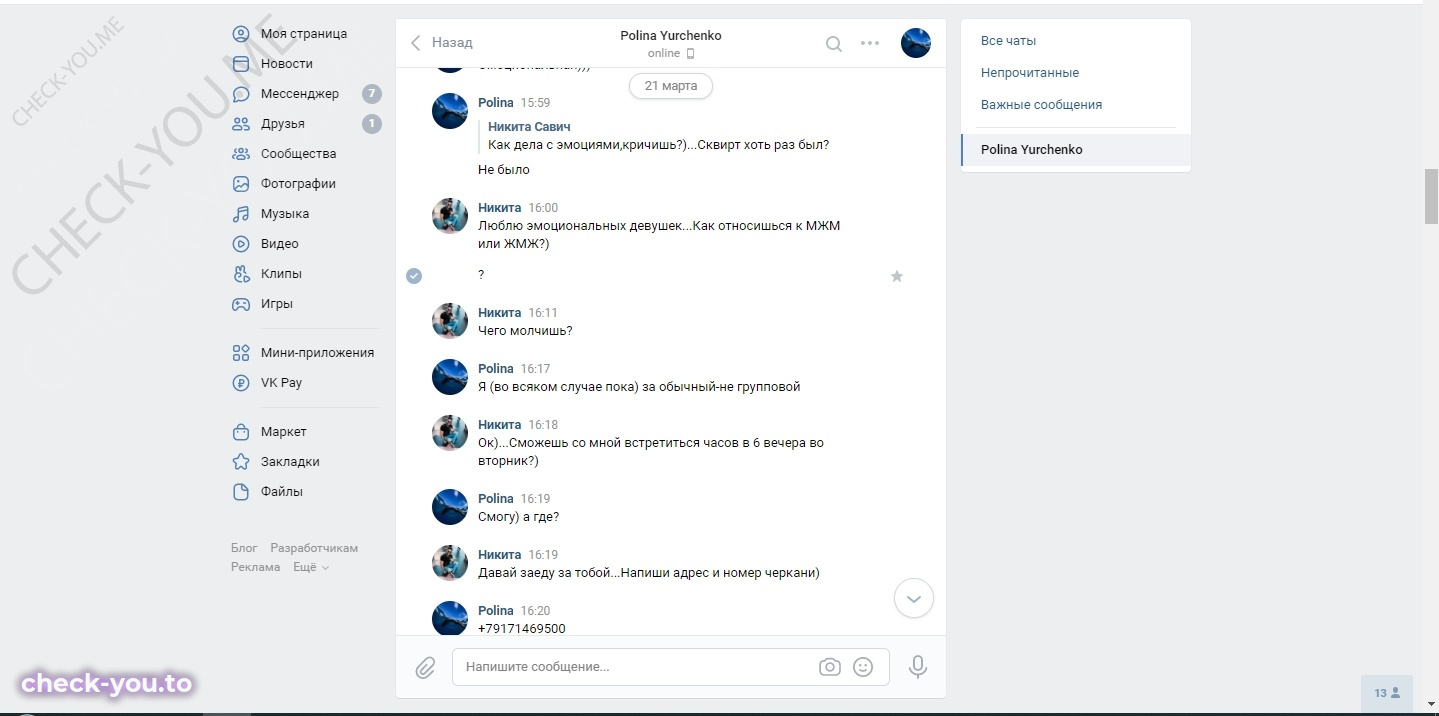Click the bottom-right 13 contacts counter

tap(1387, 693)
